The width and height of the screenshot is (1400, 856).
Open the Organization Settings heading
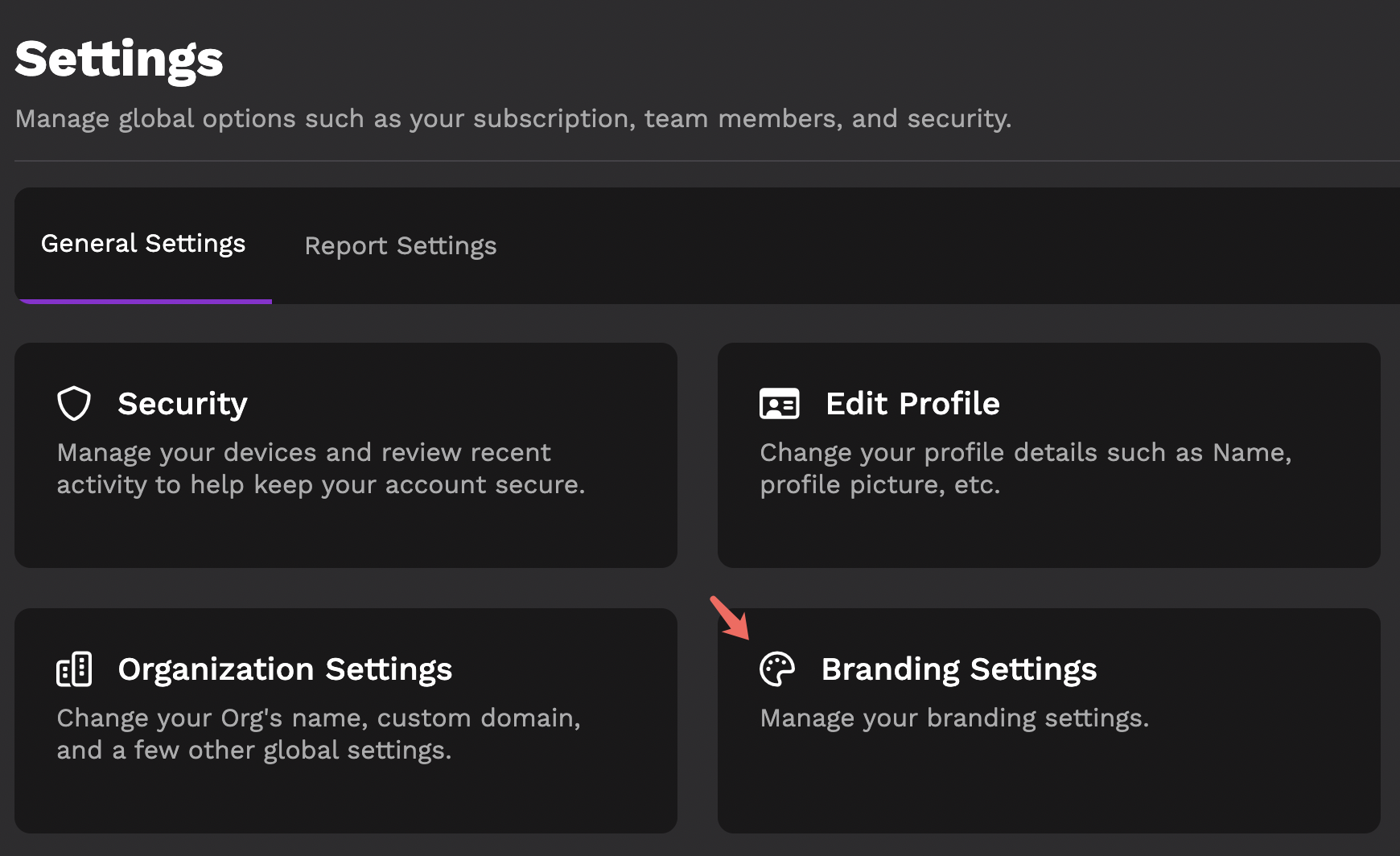(285, 669)
